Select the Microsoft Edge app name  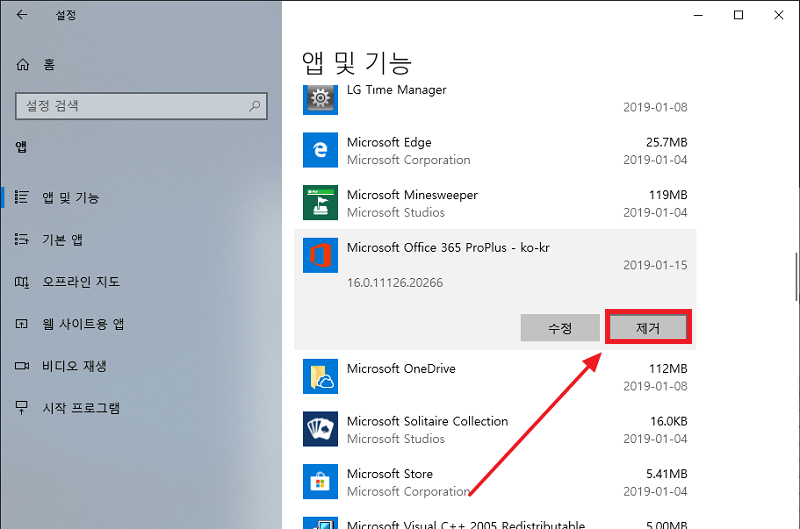[x=389, y=142]
